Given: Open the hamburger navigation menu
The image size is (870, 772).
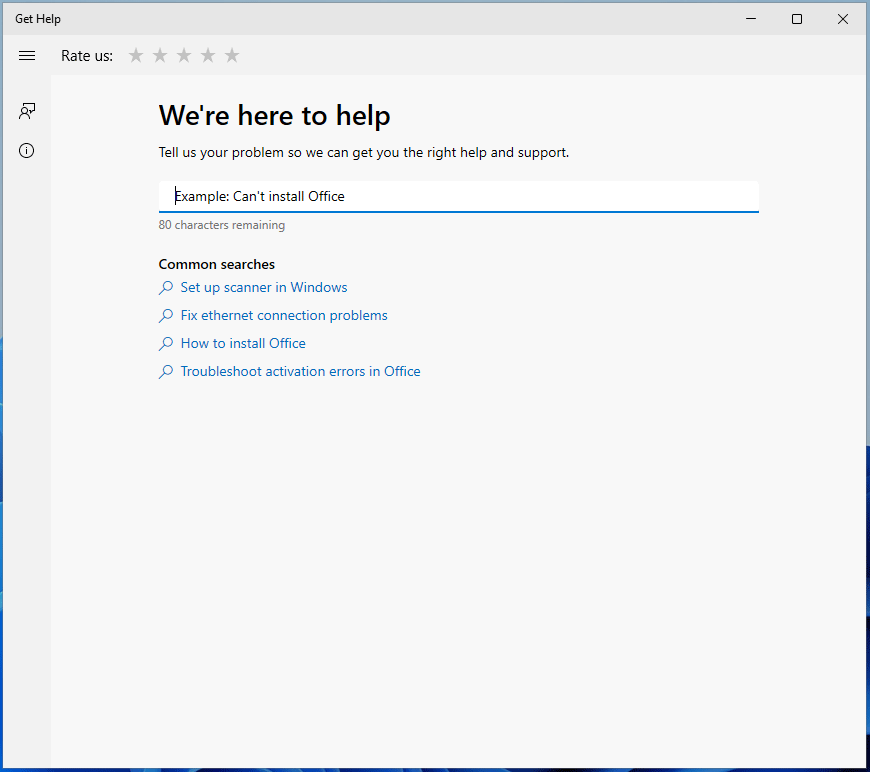Looking at the screenshot, I should [x=27, y=55].
